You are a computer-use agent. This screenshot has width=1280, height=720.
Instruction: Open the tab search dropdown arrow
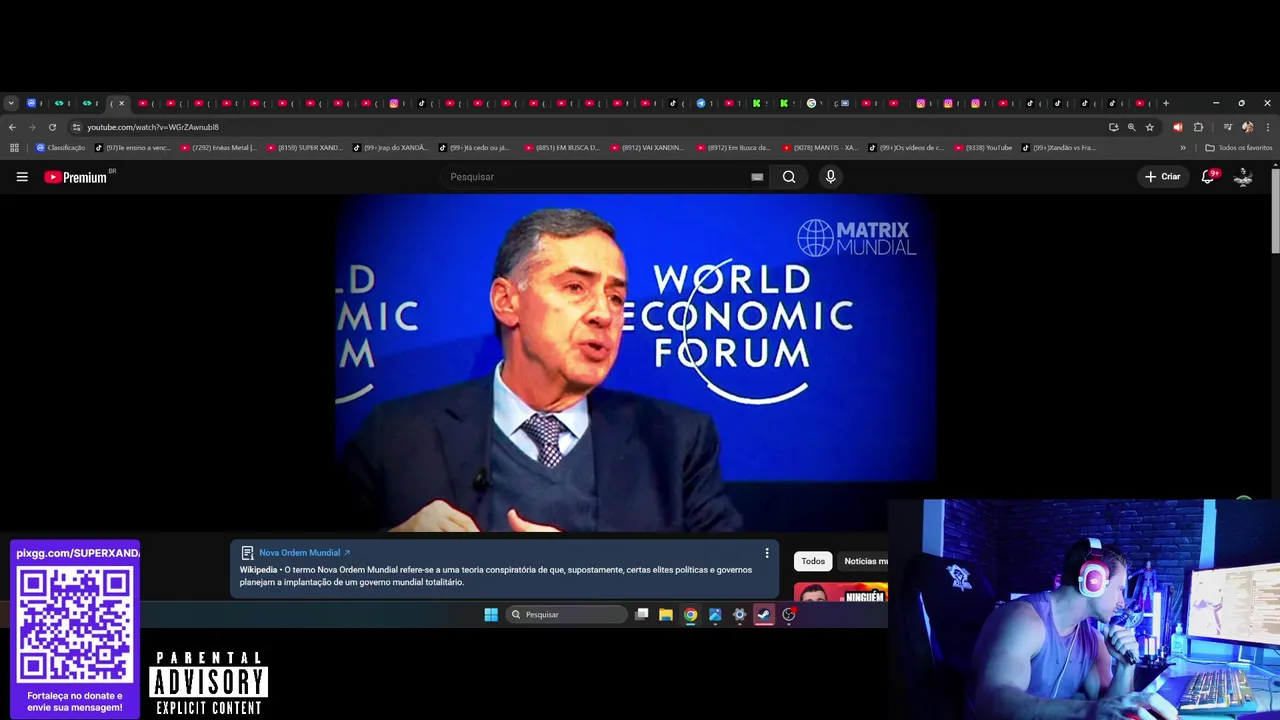[x=11, y=103]
